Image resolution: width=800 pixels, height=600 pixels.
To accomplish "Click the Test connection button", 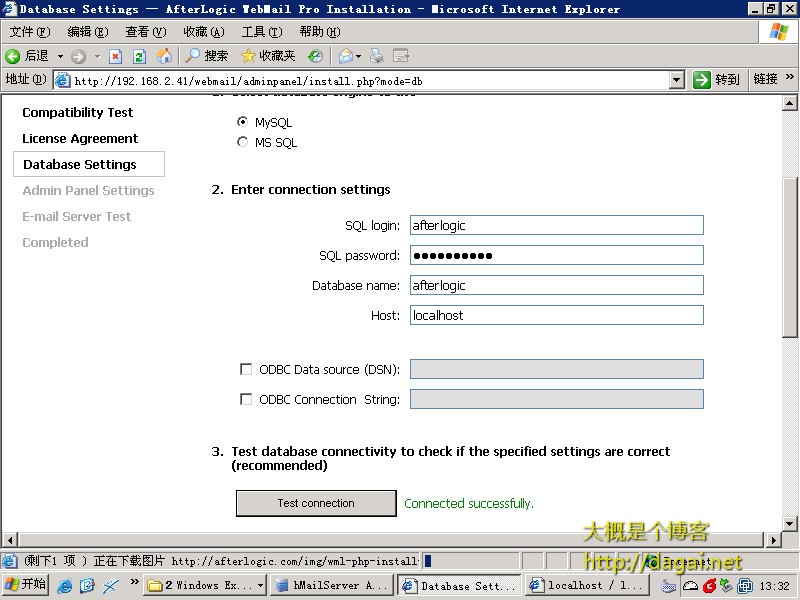I will 316,503.
